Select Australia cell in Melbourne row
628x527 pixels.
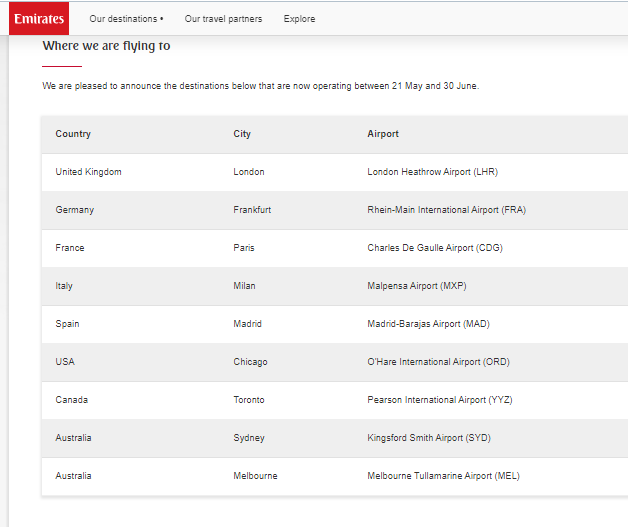[x=73, y=476]
